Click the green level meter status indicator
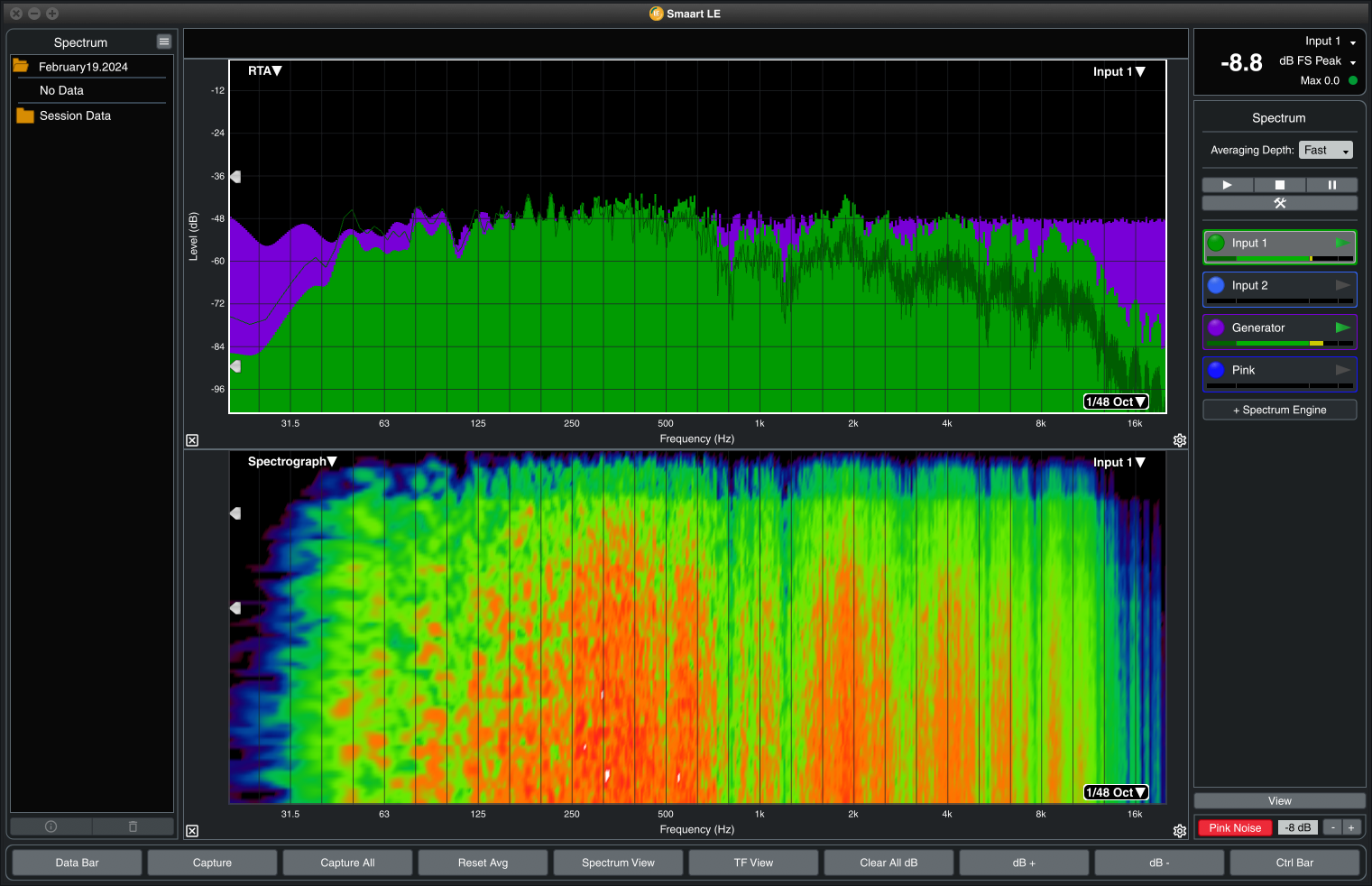The image size is (1372, 886). click(x=1352, y=80)
